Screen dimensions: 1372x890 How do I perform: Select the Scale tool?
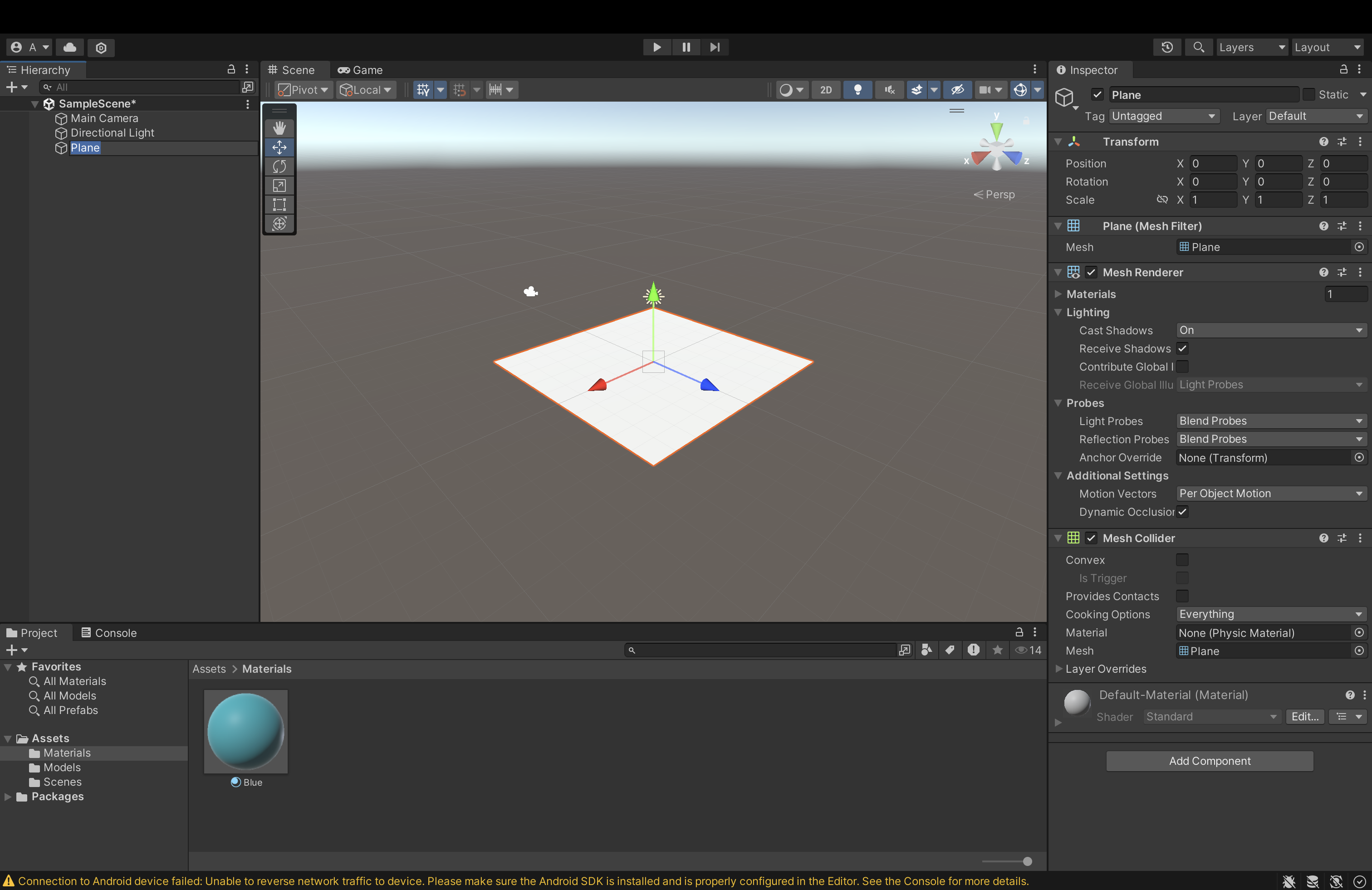[x=279, y=186]
